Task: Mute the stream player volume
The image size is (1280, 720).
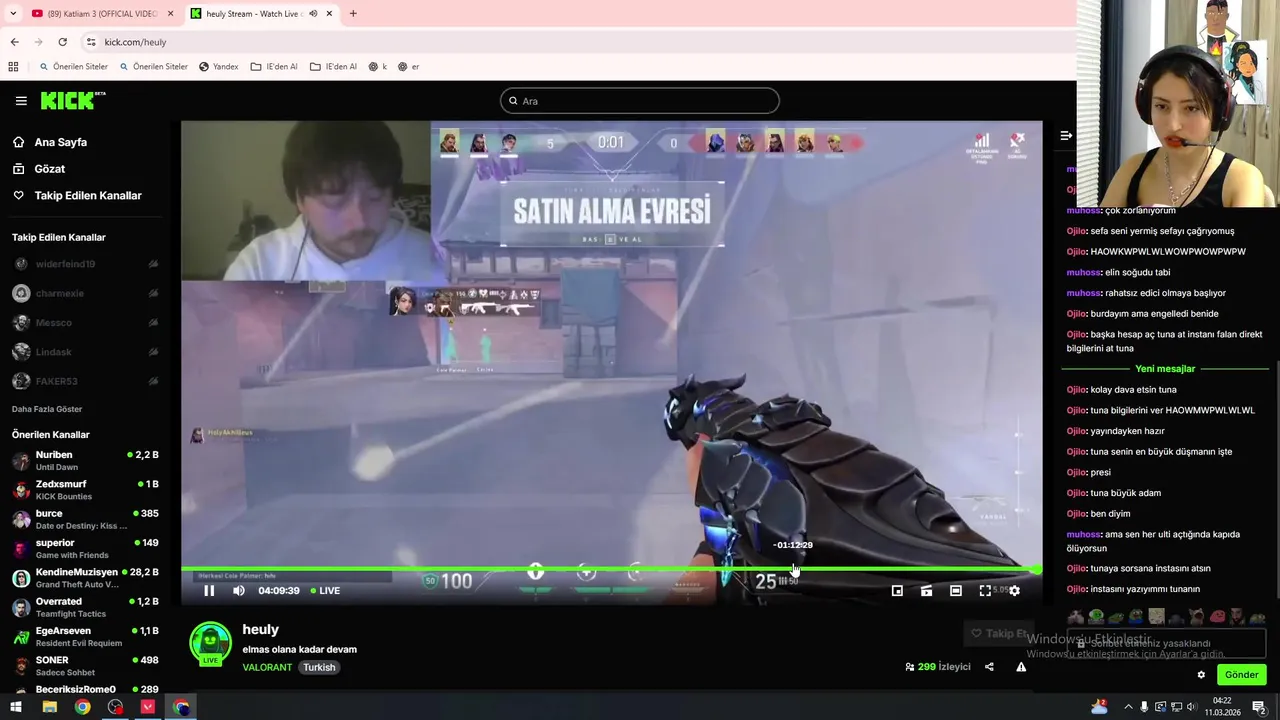Action: click(239, 591)
